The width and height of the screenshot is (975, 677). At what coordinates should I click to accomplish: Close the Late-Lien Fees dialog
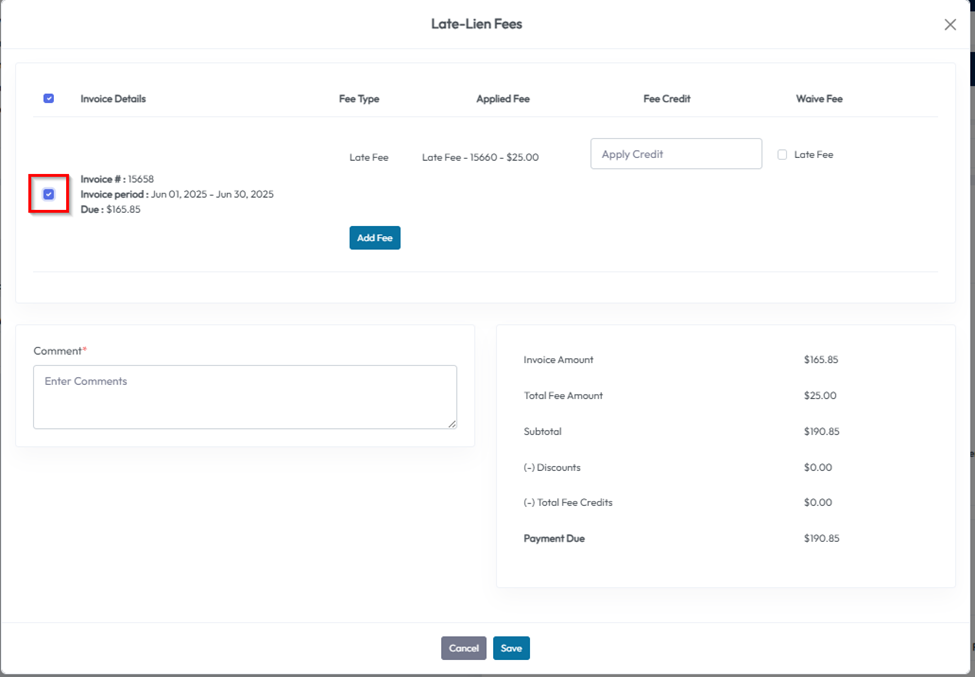[950, 25]
